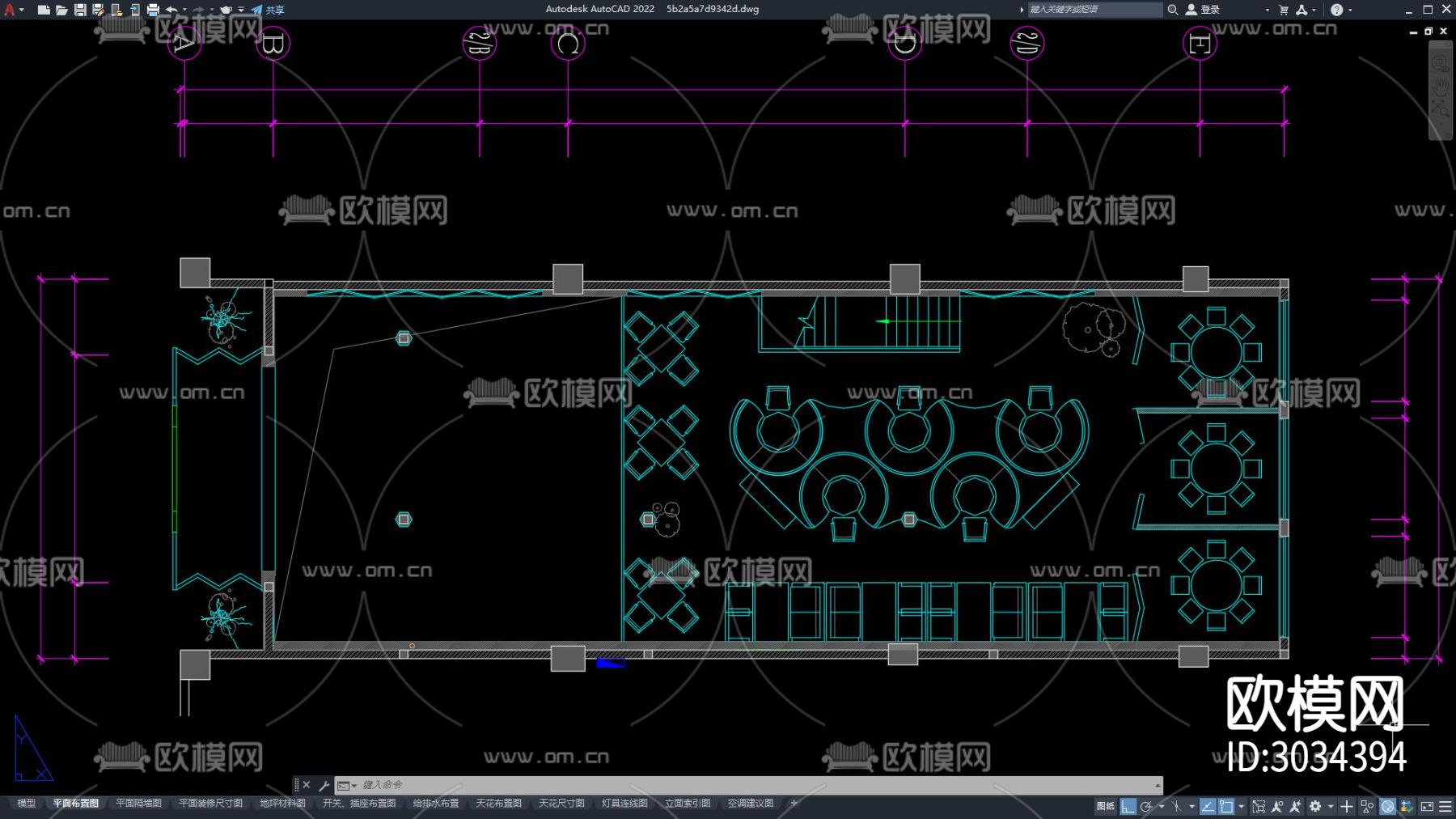Save the current drawing
The image size is (1456, 819).
coord(80,10)
